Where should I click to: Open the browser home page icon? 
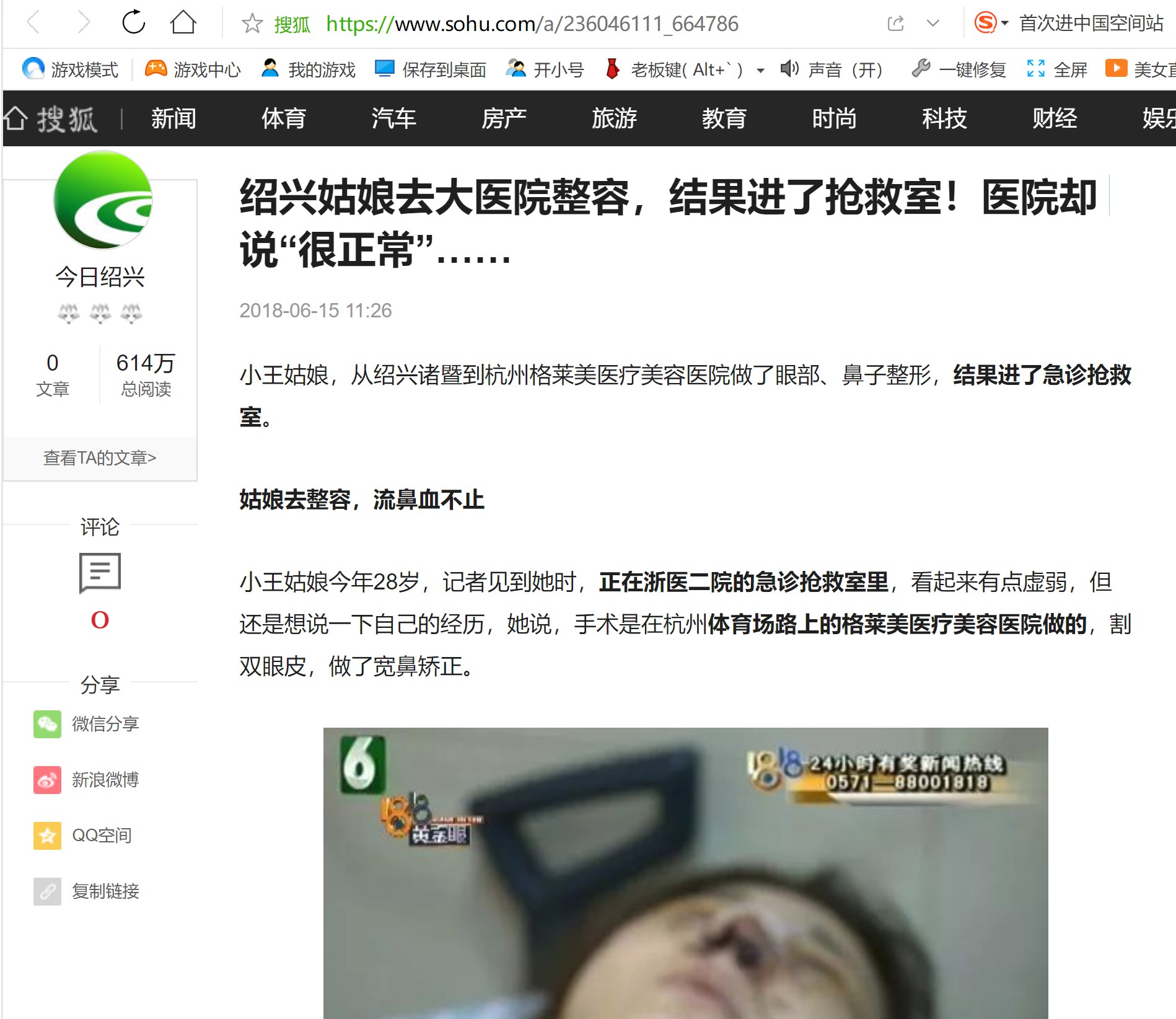pyautogui.click(x=183, y=23)
